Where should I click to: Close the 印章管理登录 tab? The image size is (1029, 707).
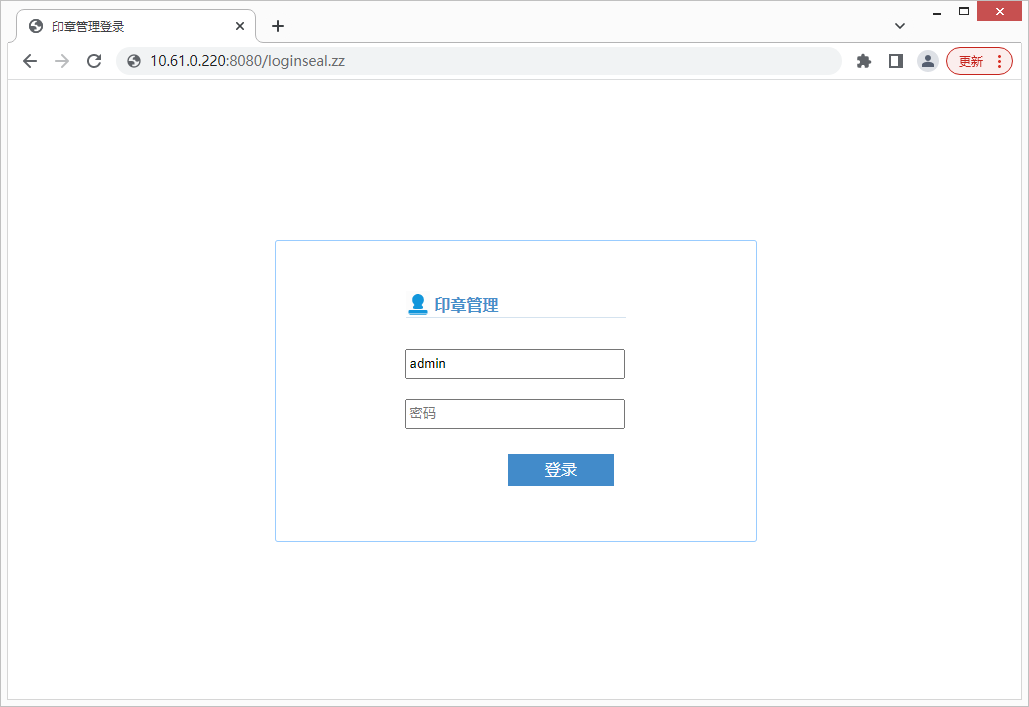point(240,26)
